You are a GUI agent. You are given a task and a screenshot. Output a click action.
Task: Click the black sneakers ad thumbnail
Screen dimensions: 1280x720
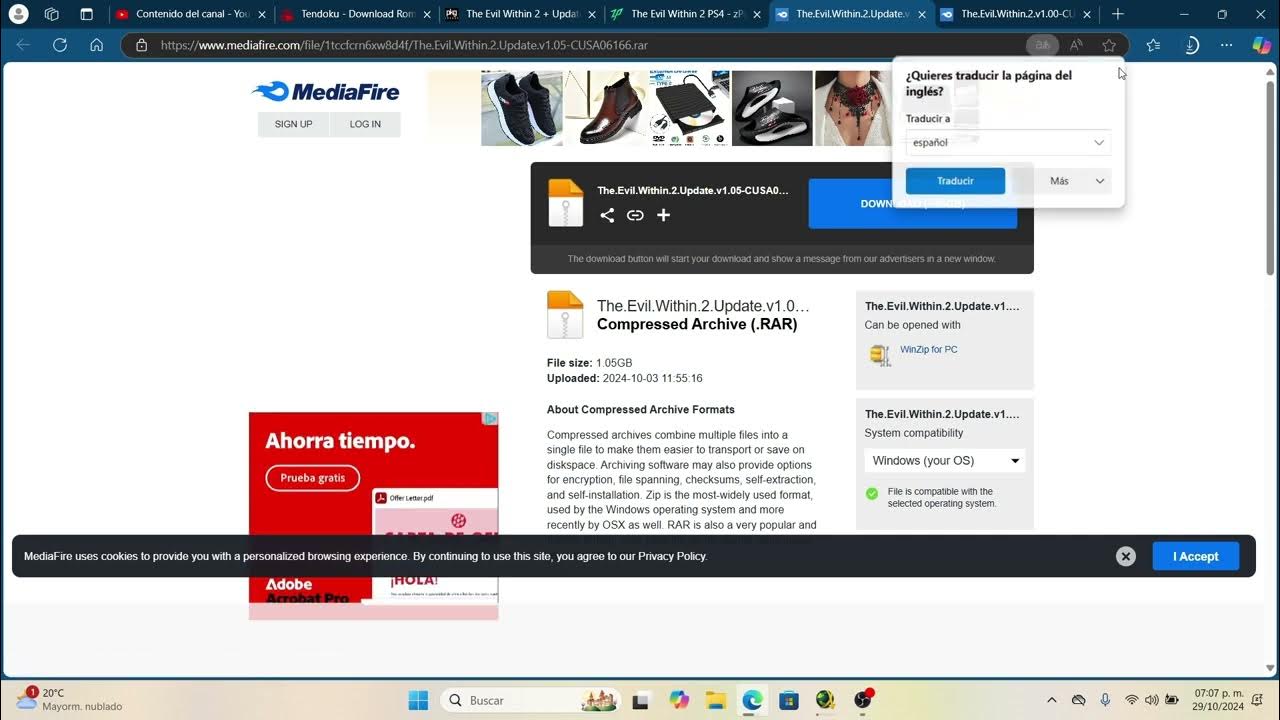pos(522,108)
